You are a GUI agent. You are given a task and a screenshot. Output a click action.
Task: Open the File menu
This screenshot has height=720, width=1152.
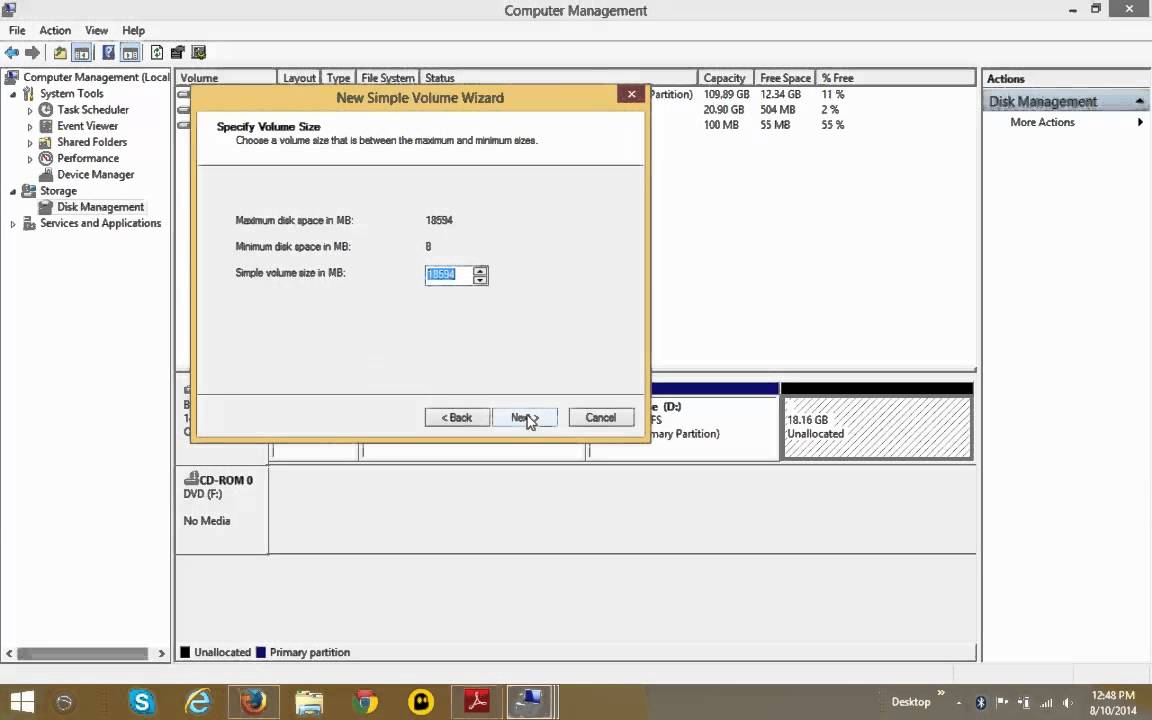17,30
